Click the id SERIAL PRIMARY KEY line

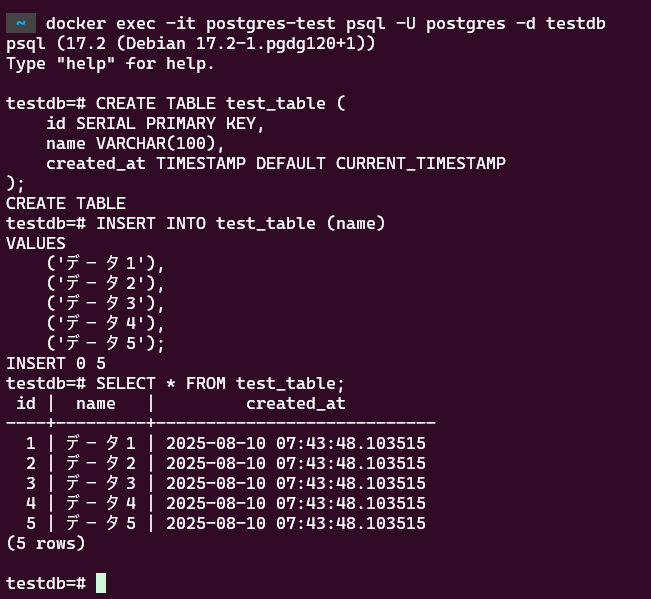click(155, 123)
